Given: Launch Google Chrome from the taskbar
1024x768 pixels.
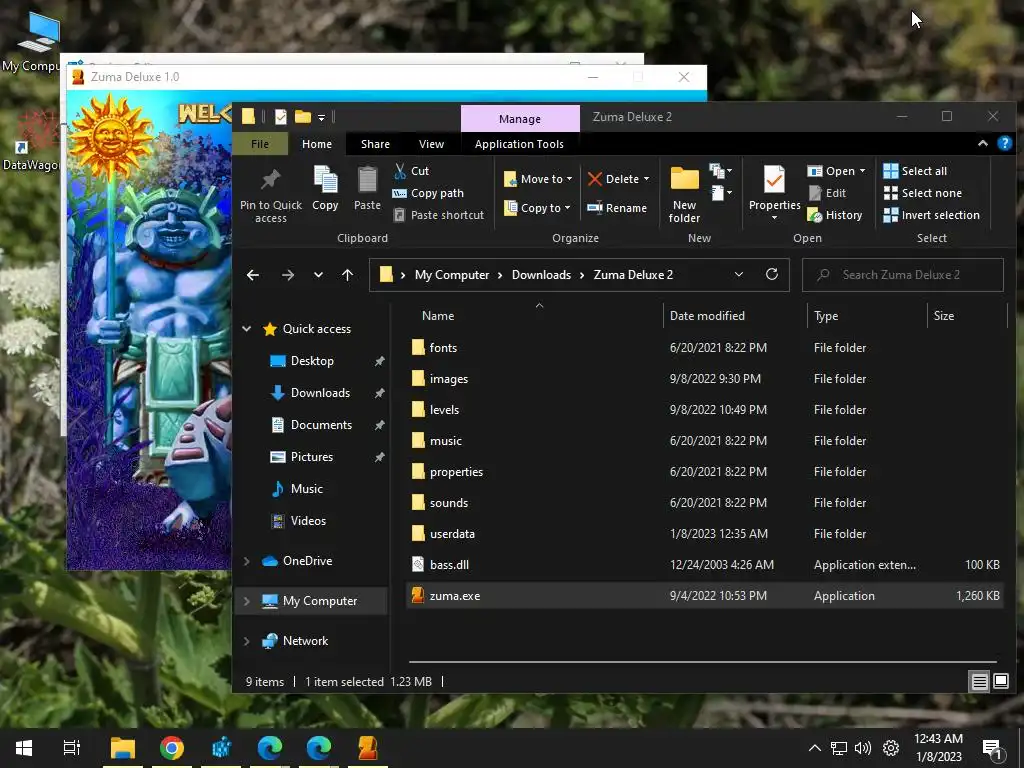Looking at the screenshot, I should pos(172,748).
